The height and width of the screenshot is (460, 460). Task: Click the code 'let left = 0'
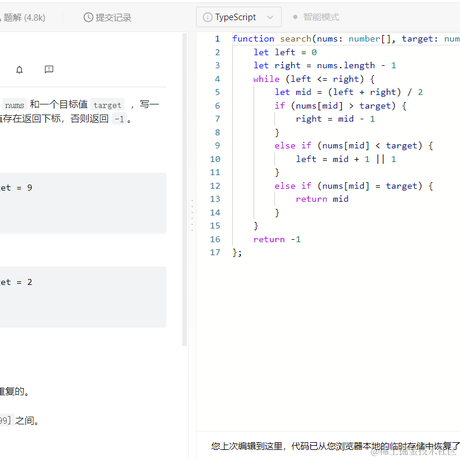[x=285, y=52]
